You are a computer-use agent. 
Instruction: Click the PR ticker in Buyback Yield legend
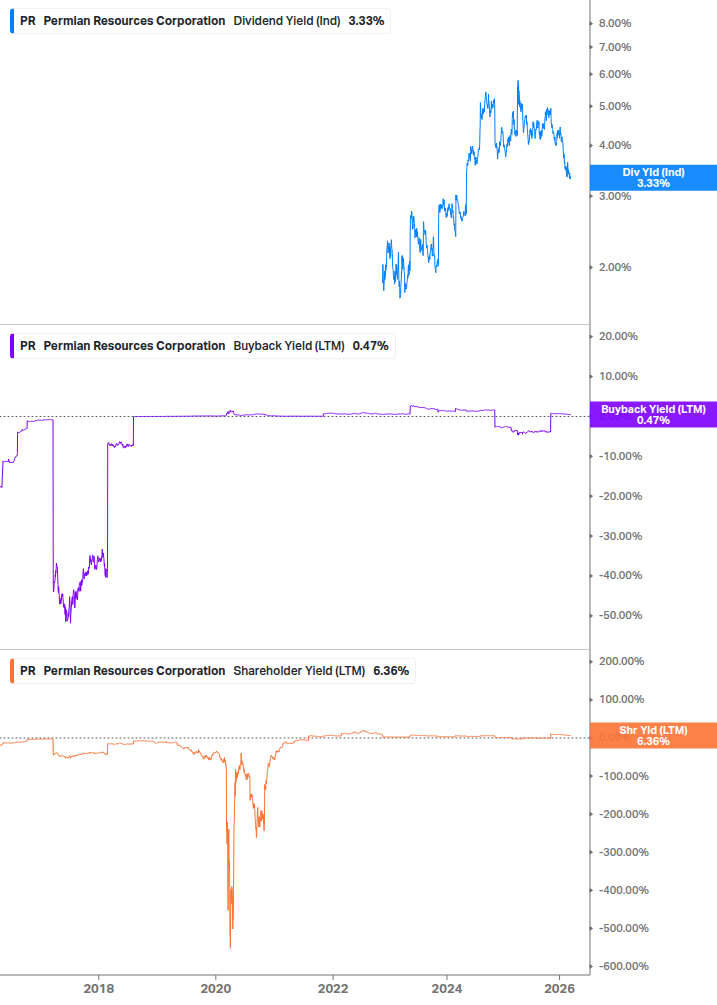click(x=28, y=346)
